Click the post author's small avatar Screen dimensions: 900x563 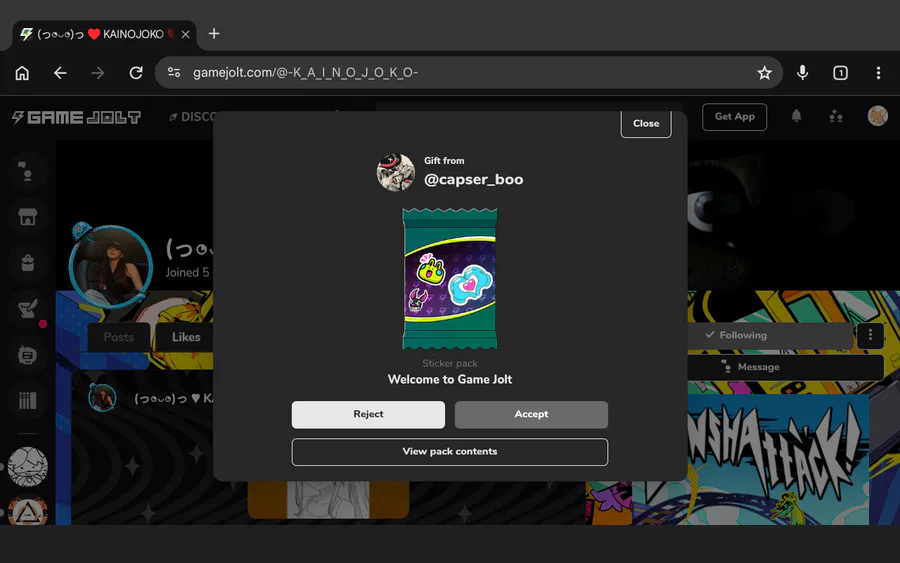(x=103, y=398)
